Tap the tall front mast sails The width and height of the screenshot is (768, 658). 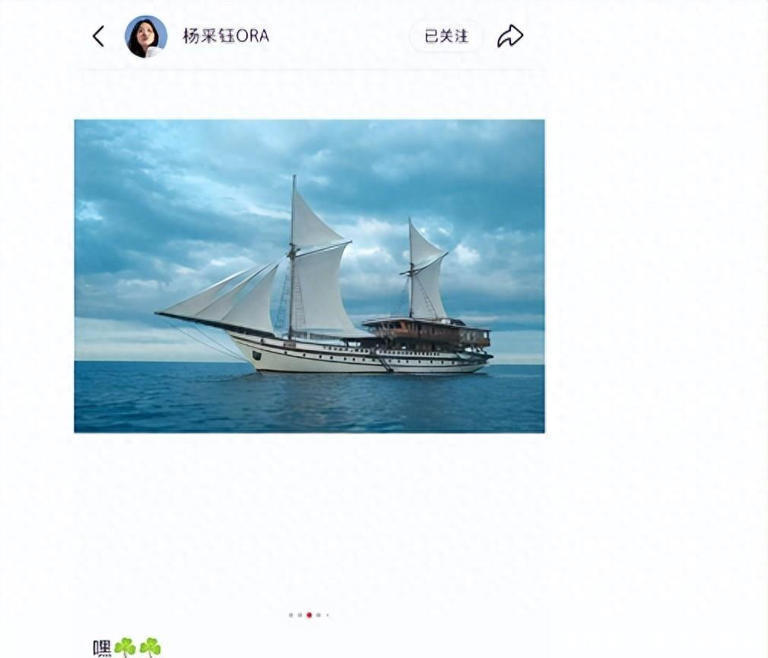(x=318, y=265)
